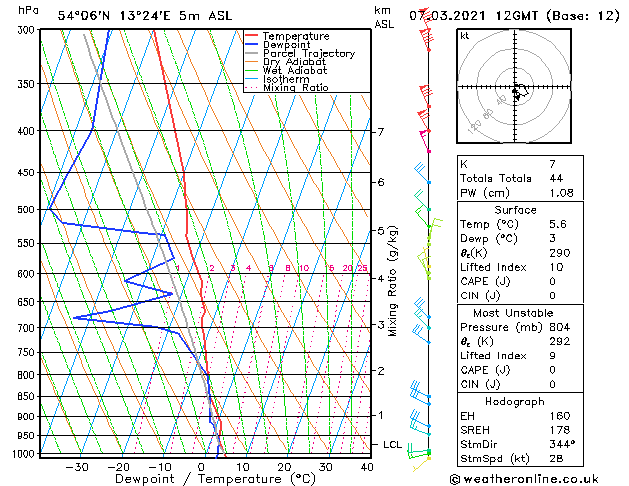
Task: Click the 700 hPa pressure label
Action: click(x=28, y=328)
